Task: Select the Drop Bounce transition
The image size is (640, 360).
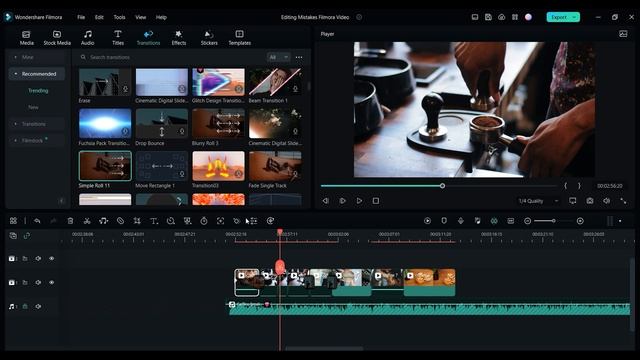Action: pos(162,123)
